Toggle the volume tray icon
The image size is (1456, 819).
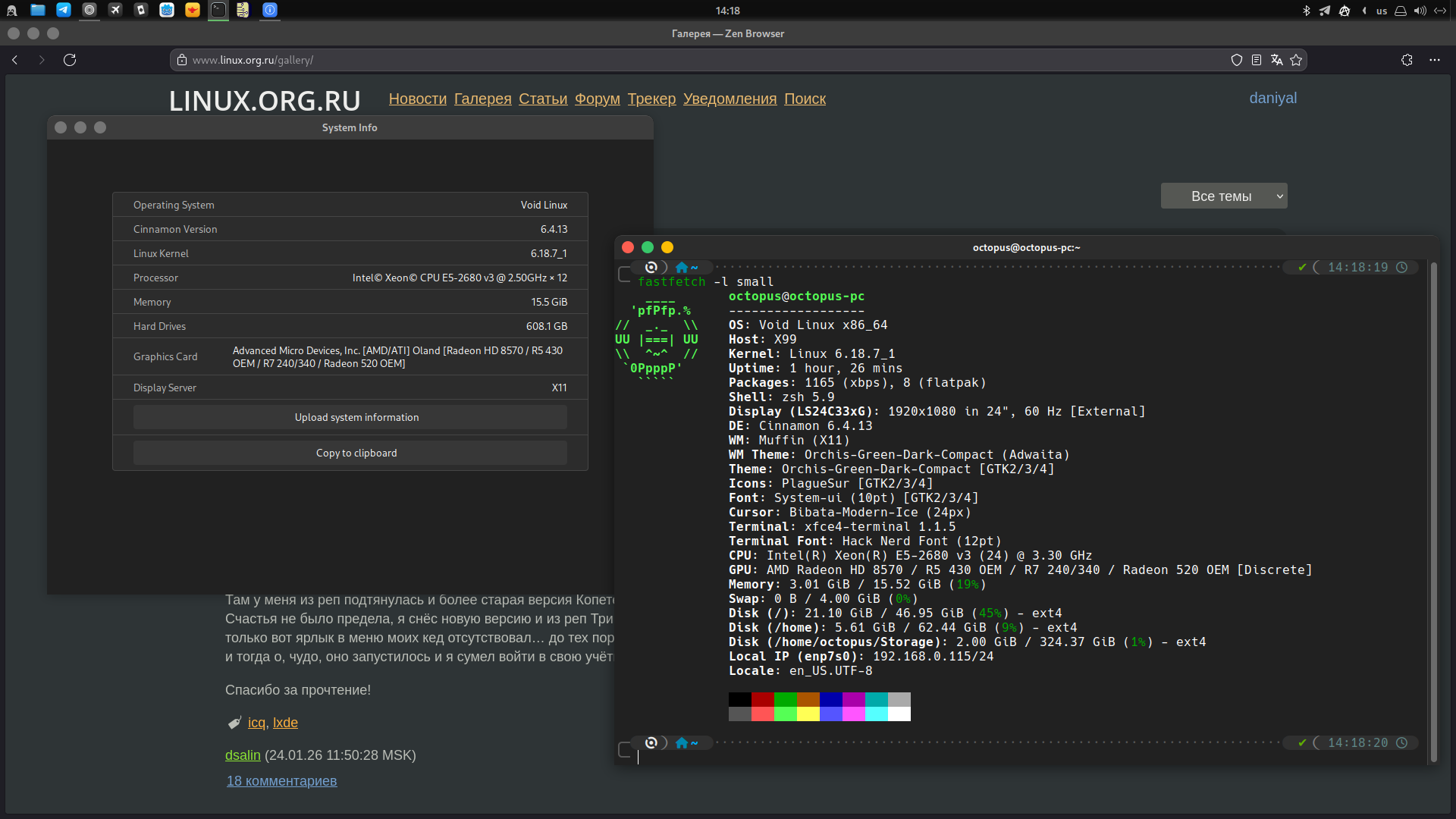(1420, 11)
